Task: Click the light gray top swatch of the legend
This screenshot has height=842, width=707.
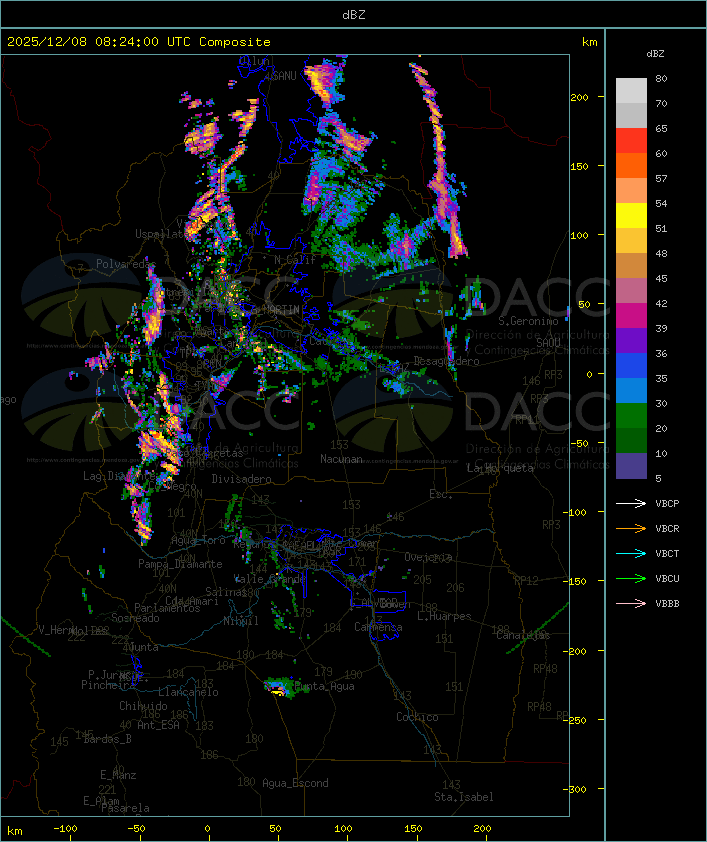Action: [631, 91]
